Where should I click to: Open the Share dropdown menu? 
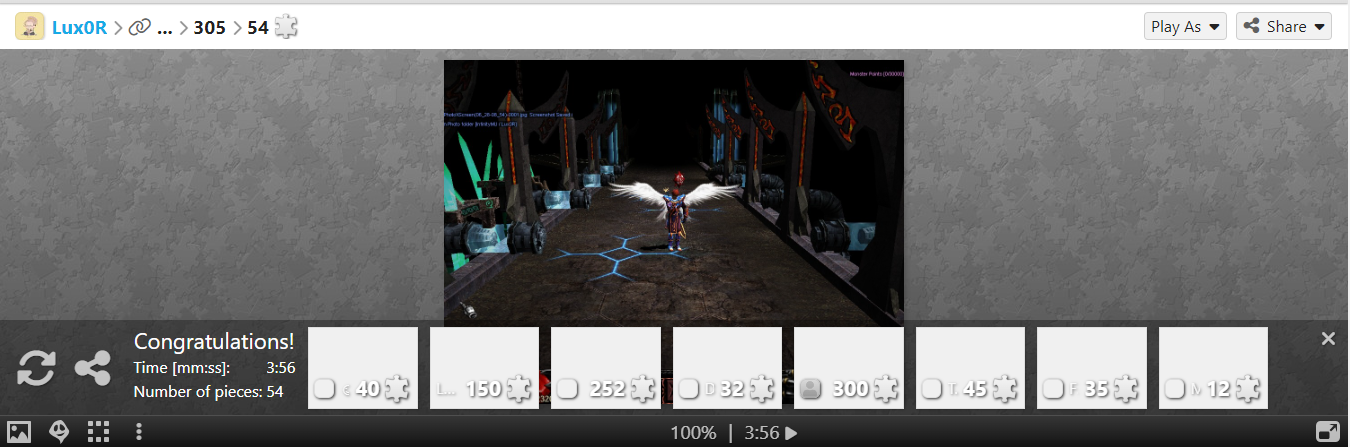[x=1284, y=27]
